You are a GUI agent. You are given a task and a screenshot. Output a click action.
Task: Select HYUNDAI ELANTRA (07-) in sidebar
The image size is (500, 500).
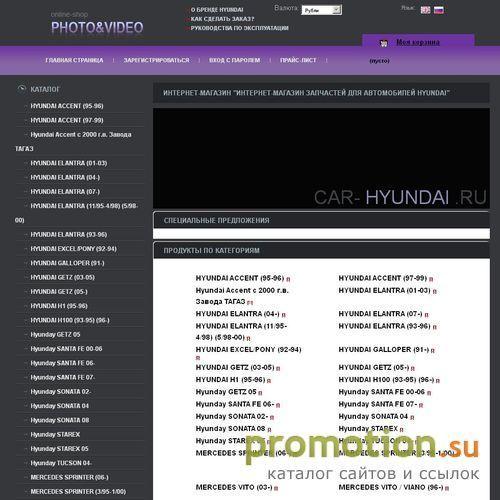point(65,192)
